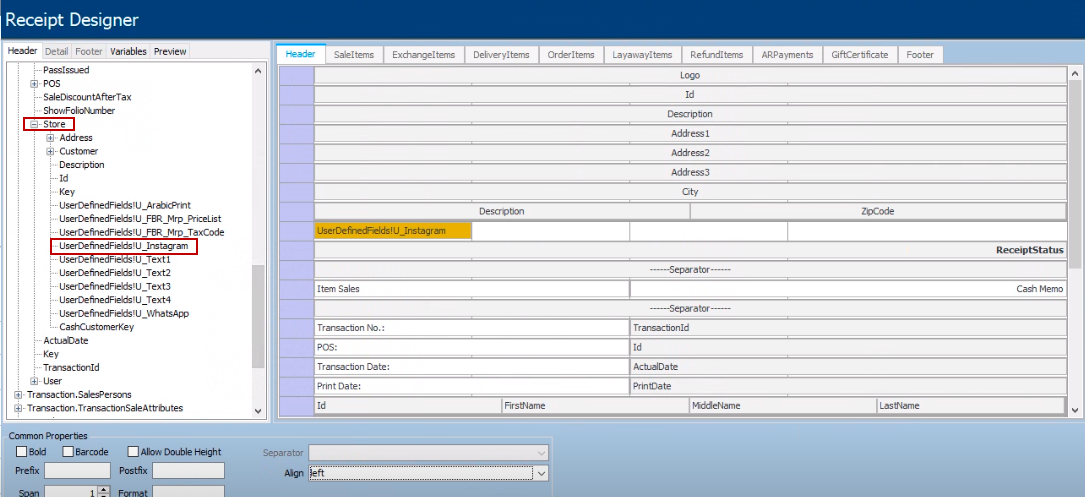Open the OrderItems tab
The height and width of the screenshot is (497, 1085).
(571, 55)
